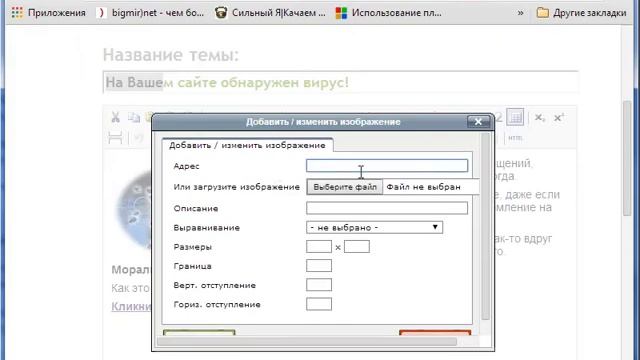Click the Undo arrow in editor toolbar

pos(139,138)
